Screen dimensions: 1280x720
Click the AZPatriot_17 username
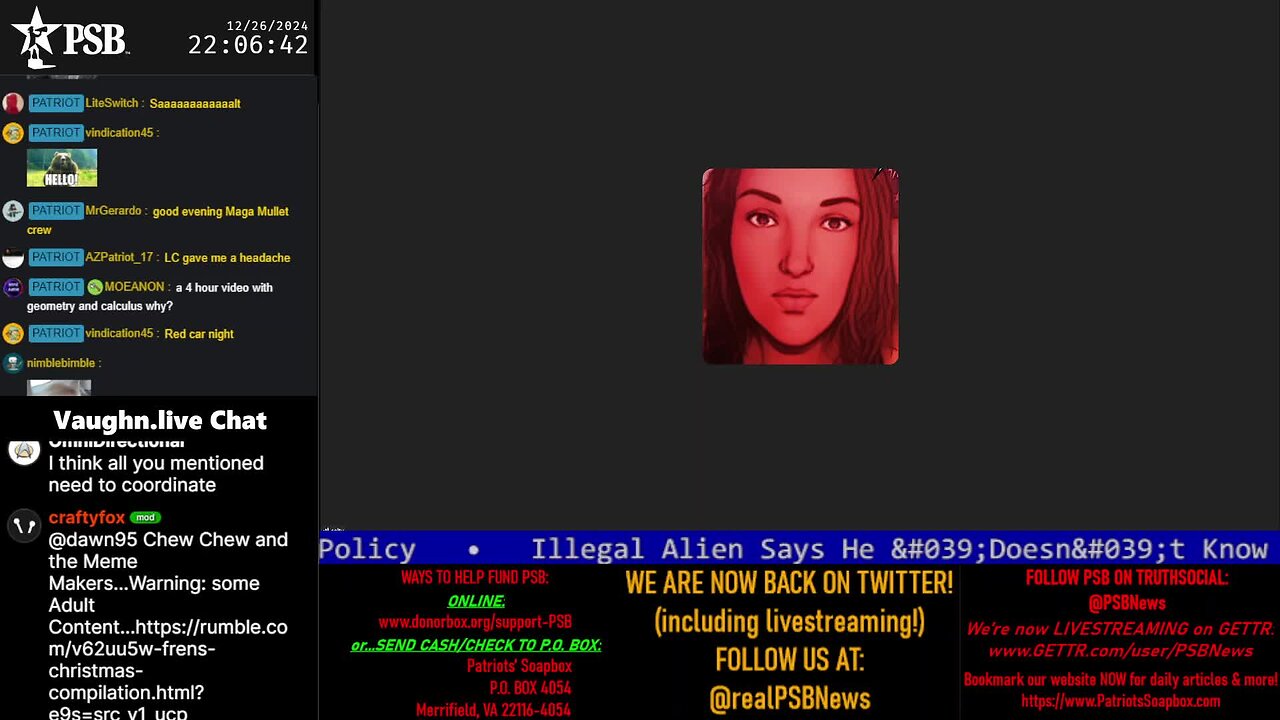click(120, 257)
